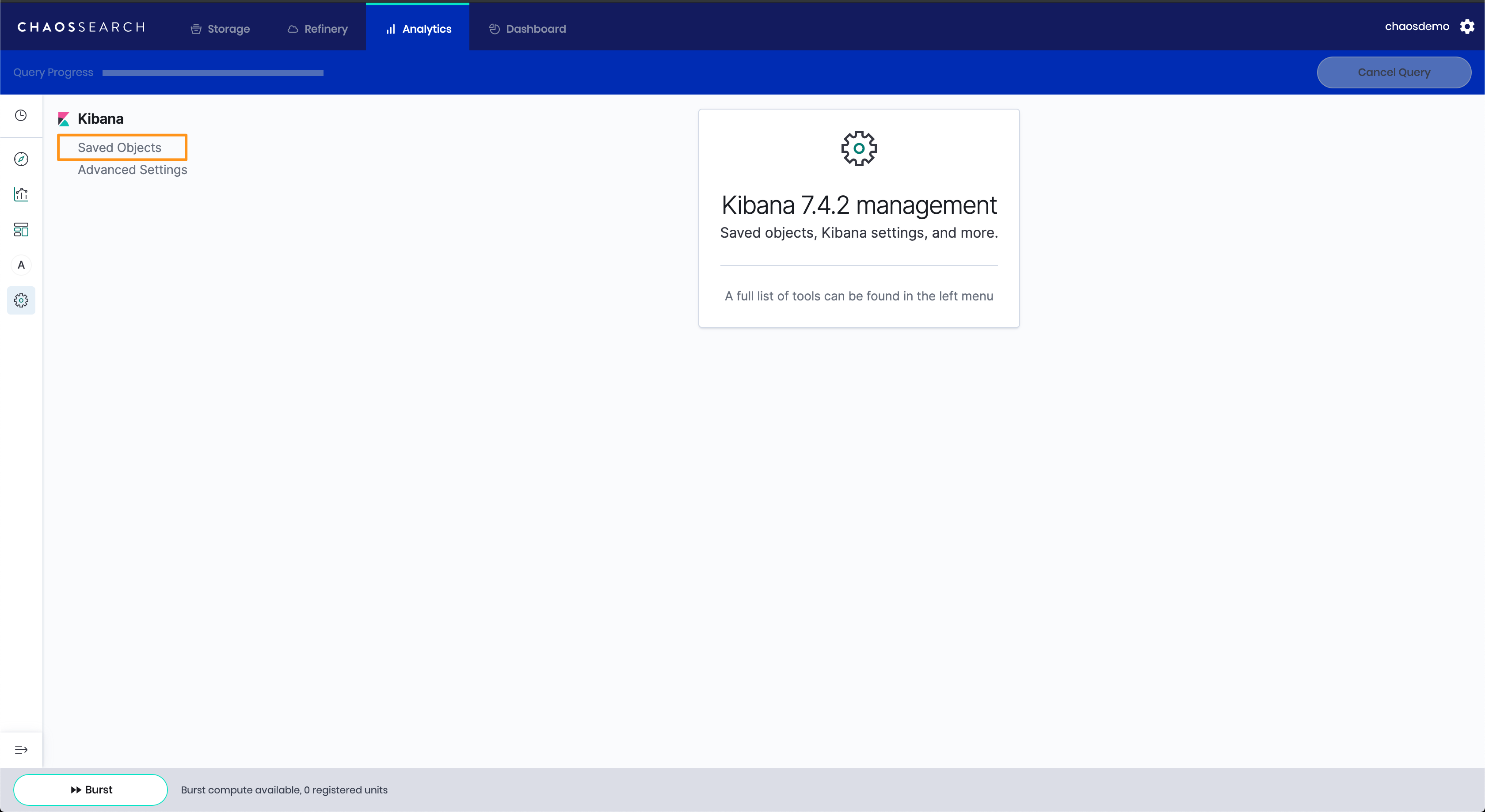Image resolution: width=1485 pixels, height=812 pixels.
Task: Switch to the Refinery tab
Action: tap(317, 29)
